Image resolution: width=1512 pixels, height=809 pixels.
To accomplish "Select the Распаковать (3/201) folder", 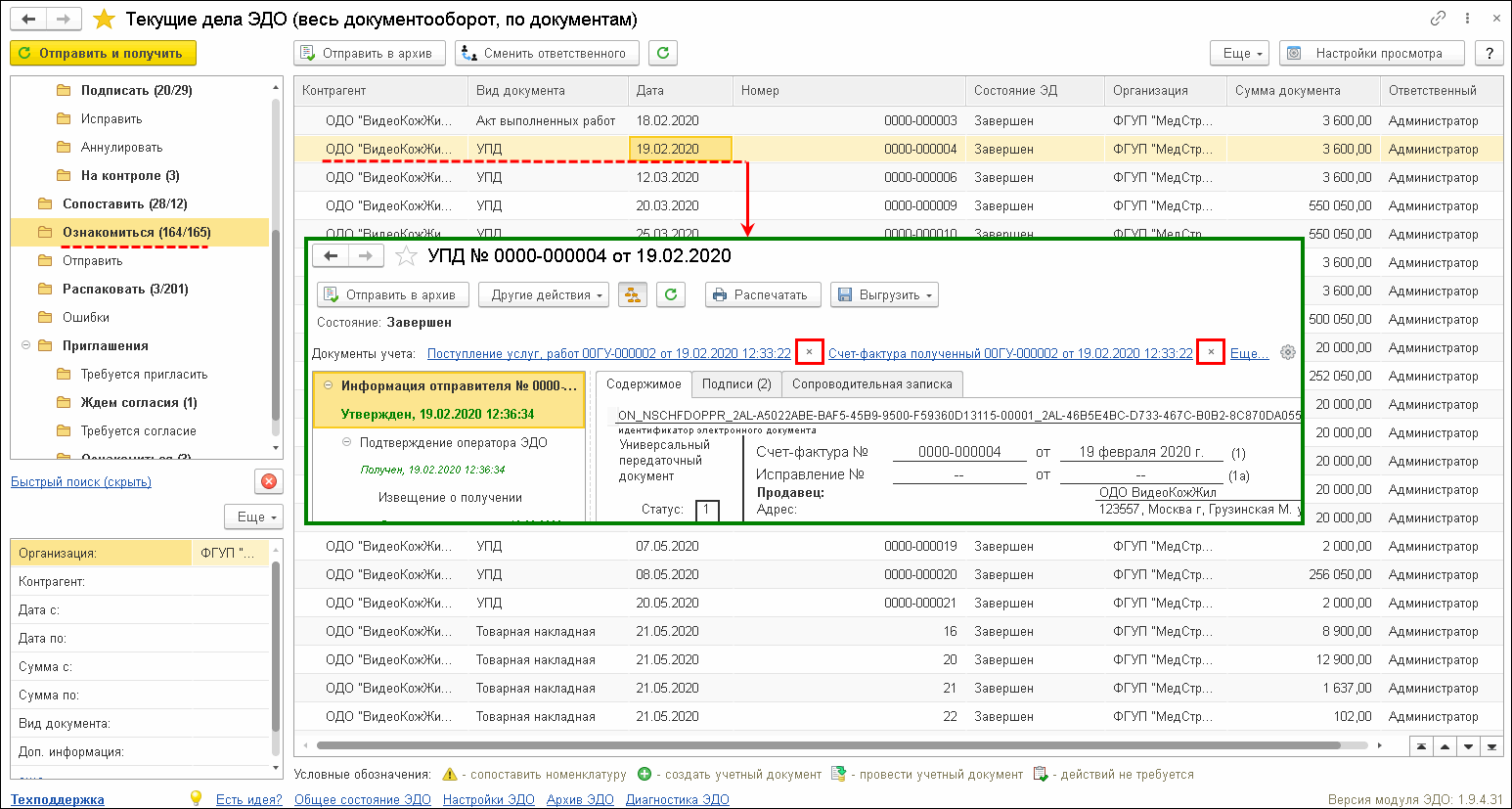I will 125,289.
